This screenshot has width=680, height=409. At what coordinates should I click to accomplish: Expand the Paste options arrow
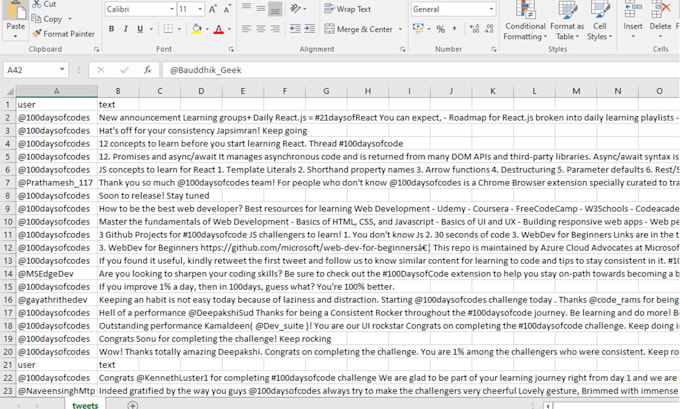[x=16, y=36]
